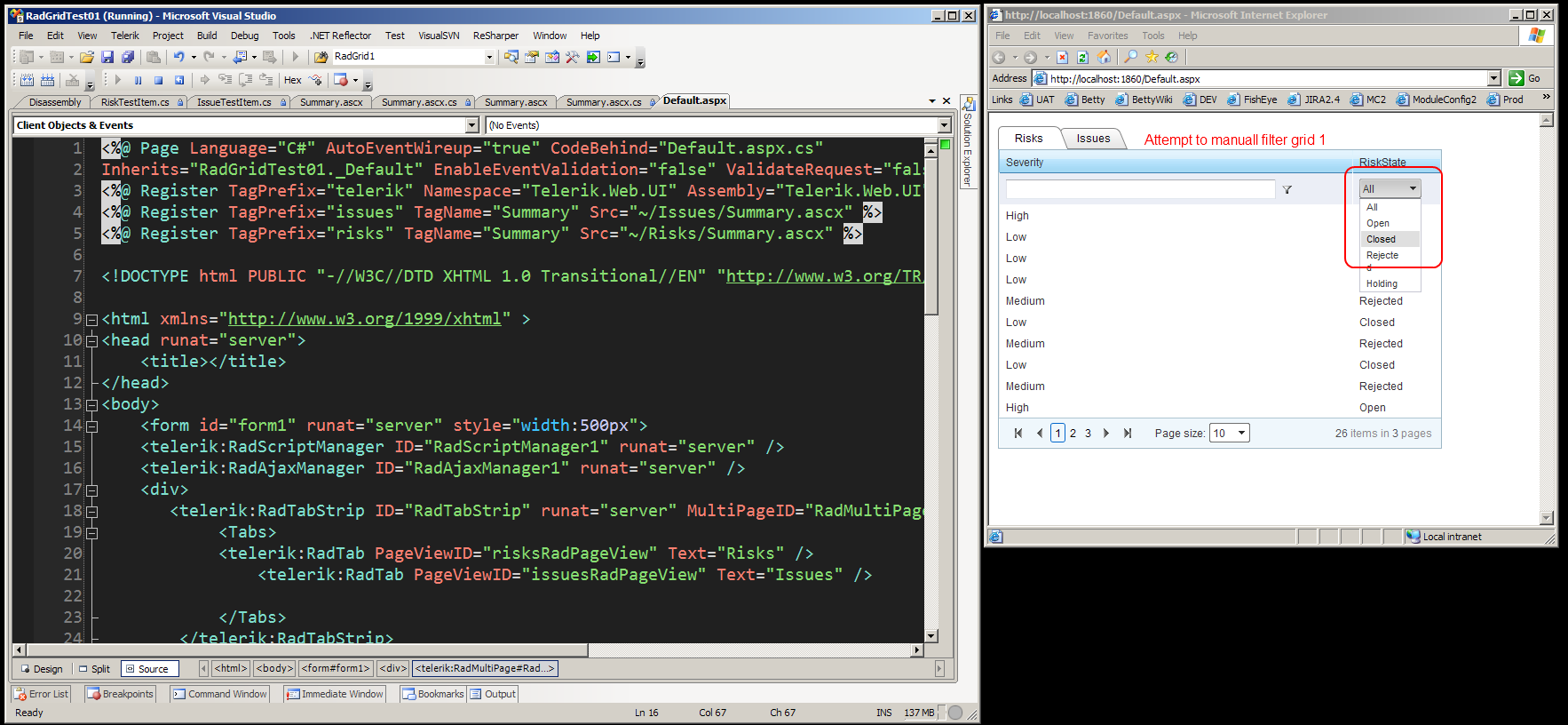1568x725 pixels.
Task: Open the Solution Explorer side tab
Action: [968, 142]
